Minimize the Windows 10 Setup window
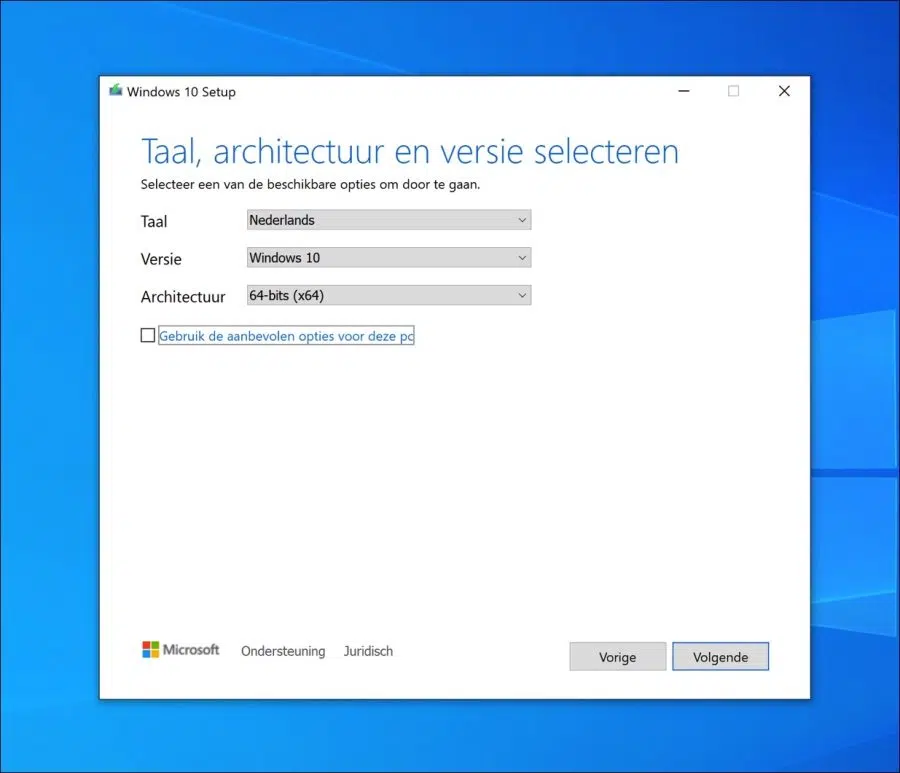 click(x=684, y=91)
